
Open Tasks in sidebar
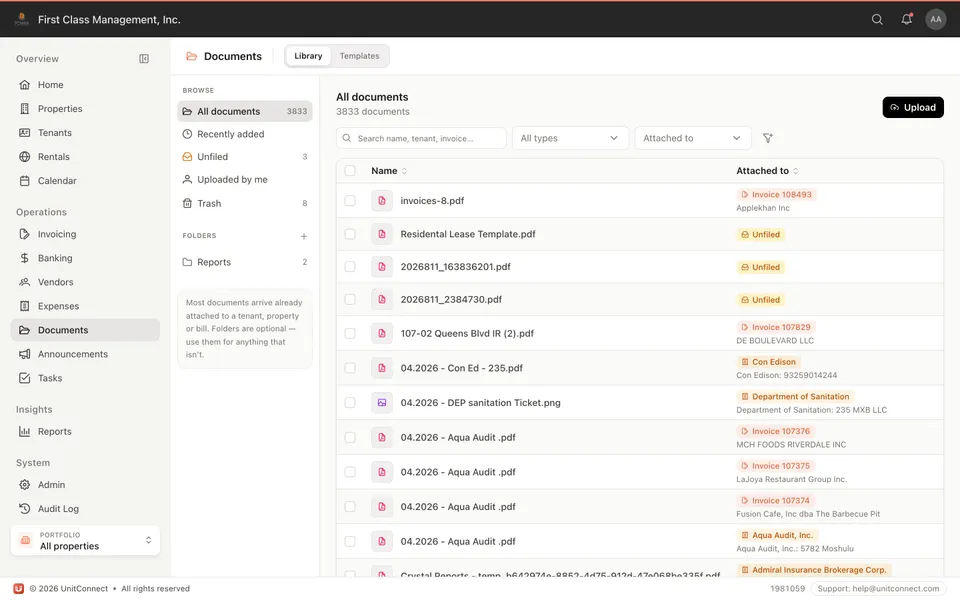click(85, 378)
